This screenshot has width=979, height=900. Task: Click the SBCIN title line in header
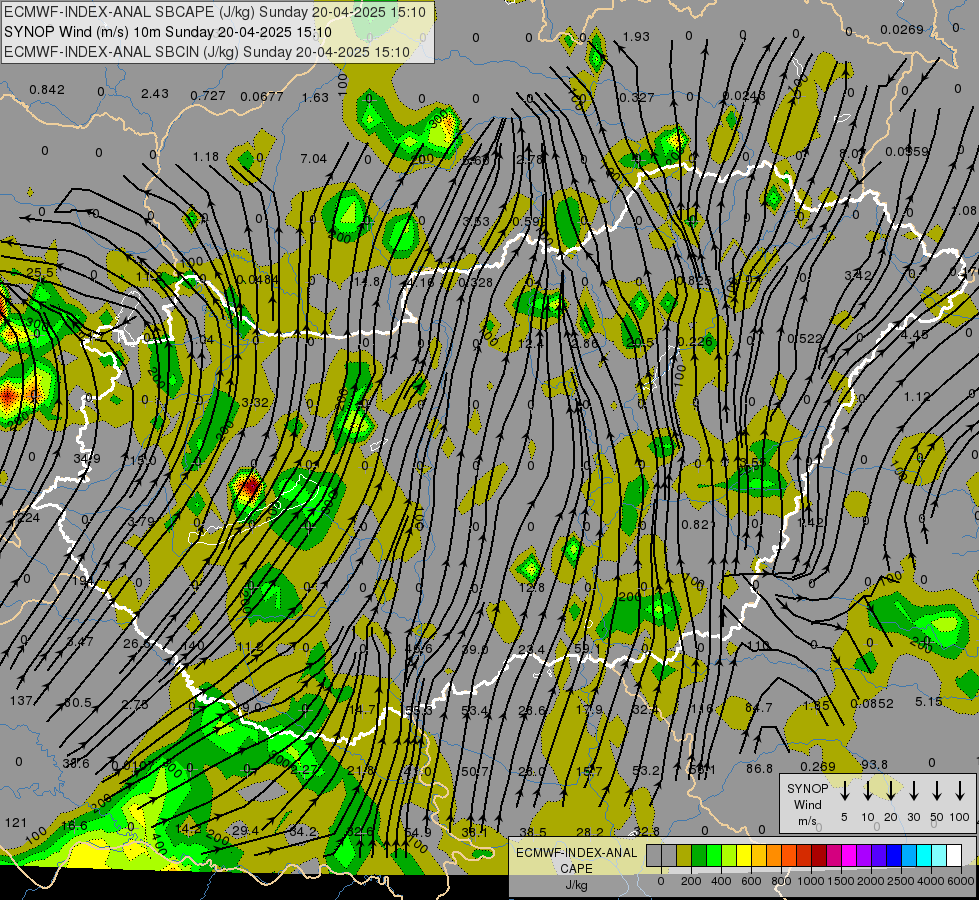(x=207, y=52)
